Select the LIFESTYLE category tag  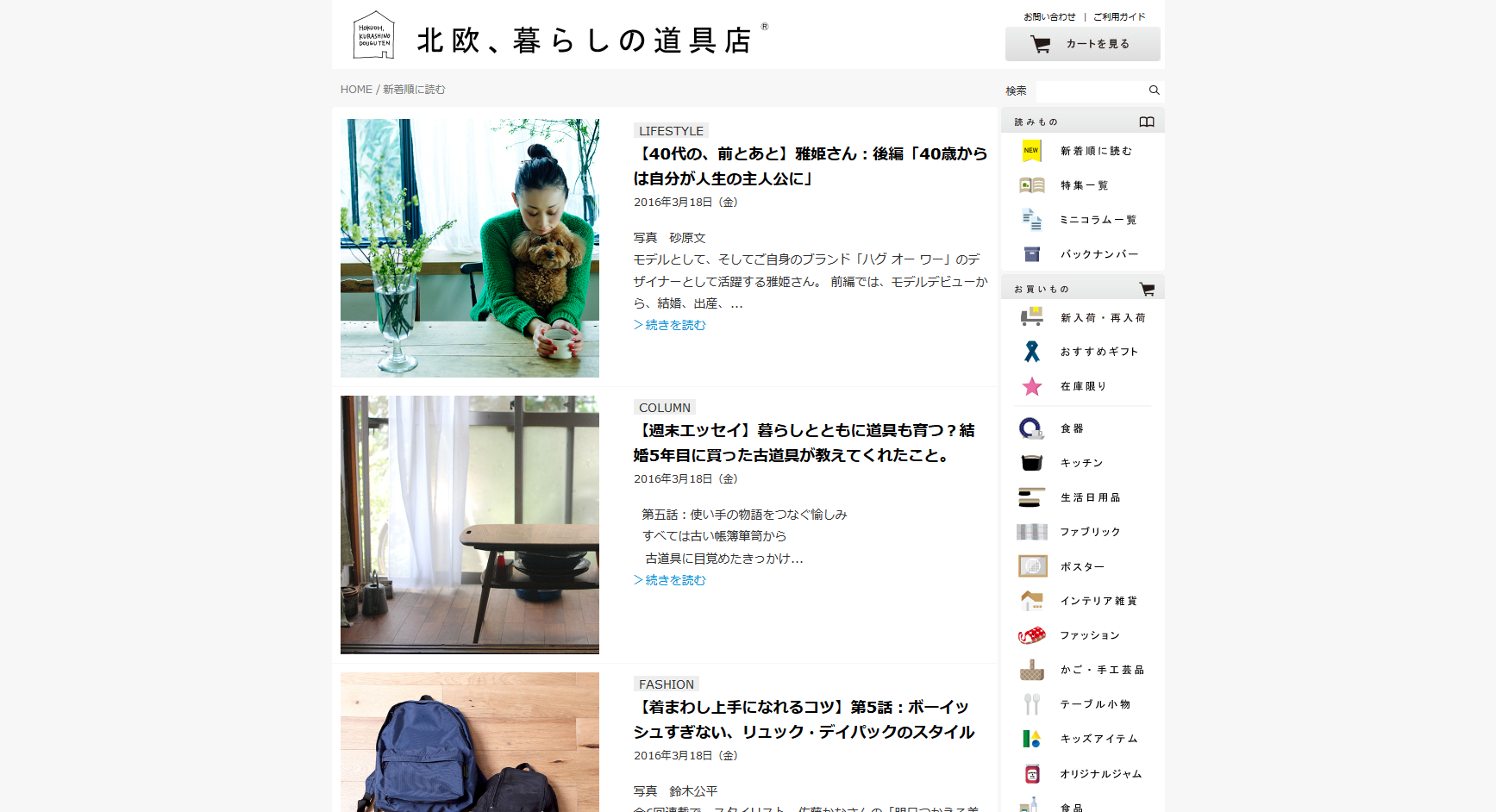point(671,131)
